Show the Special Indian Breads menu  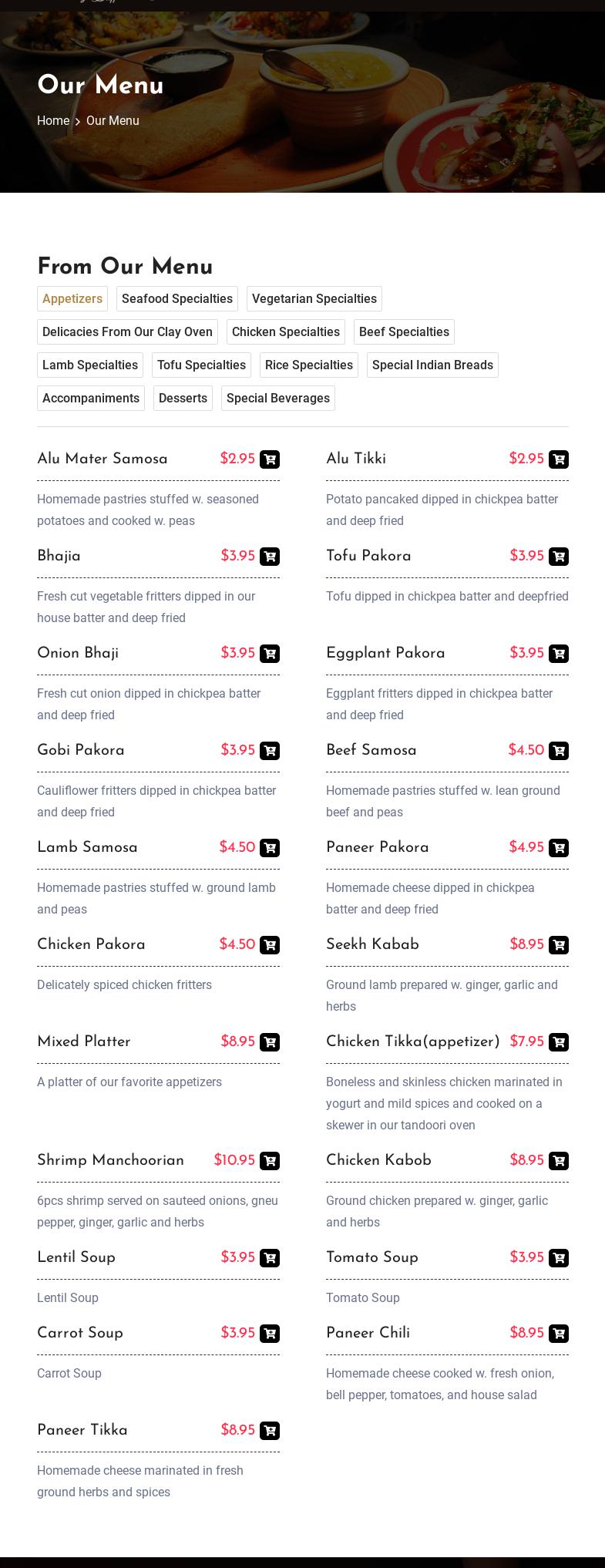[432, 365]
